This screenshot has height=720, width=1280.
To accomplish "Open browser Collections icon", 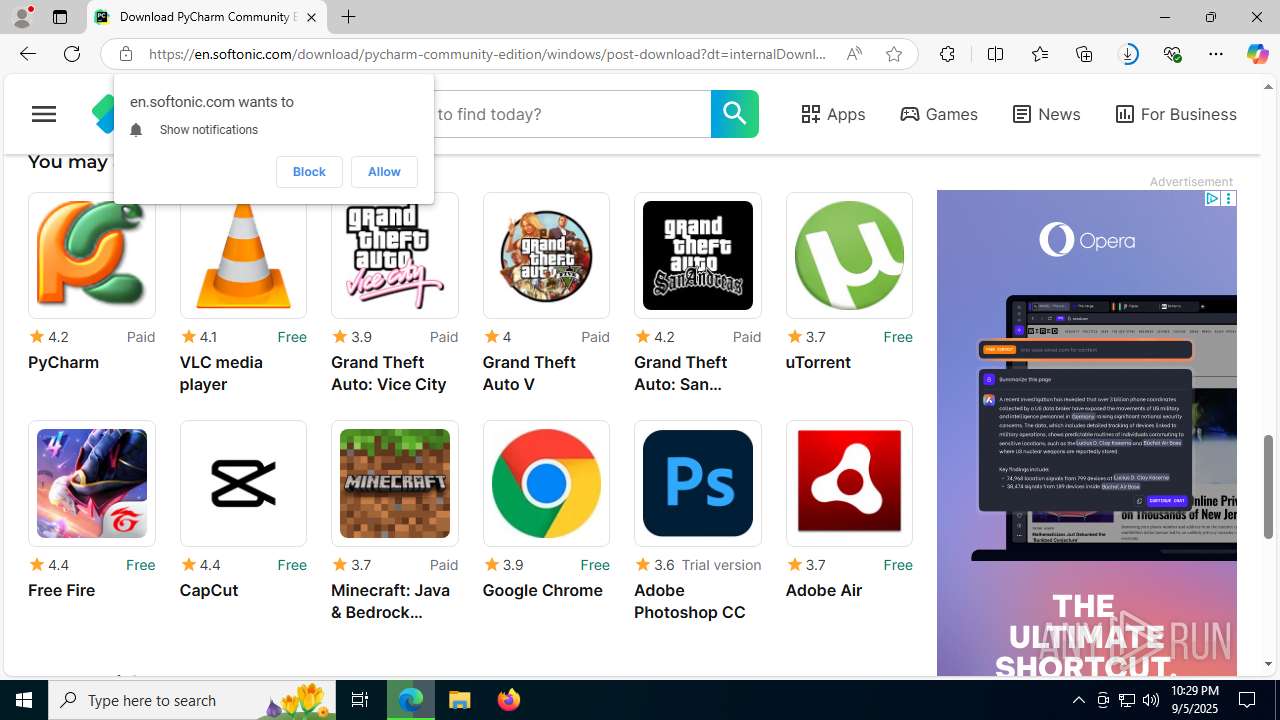I will click(x=1084, y=54).
